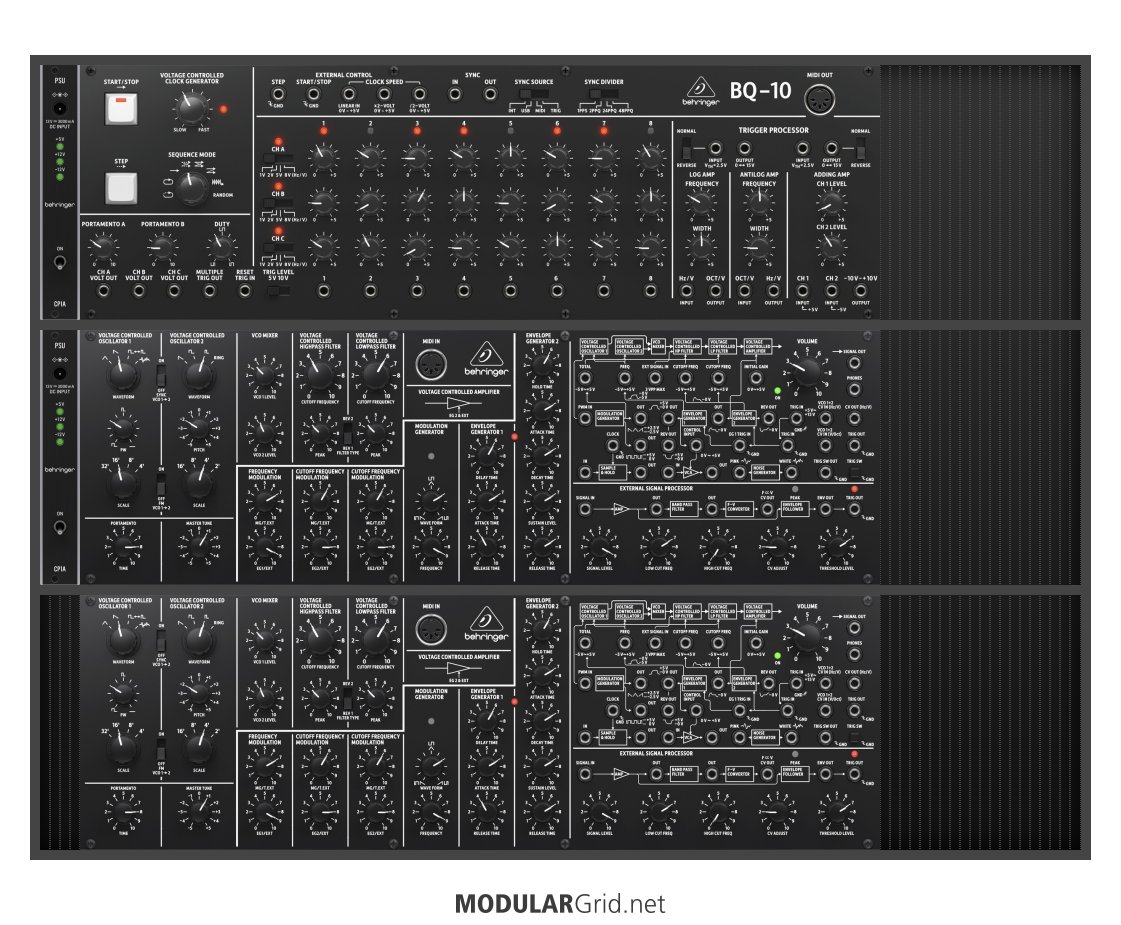Toggle the Filter Type REV switch on middle-rack synth
Screen dimensions: 1121x925
(347, 434)
